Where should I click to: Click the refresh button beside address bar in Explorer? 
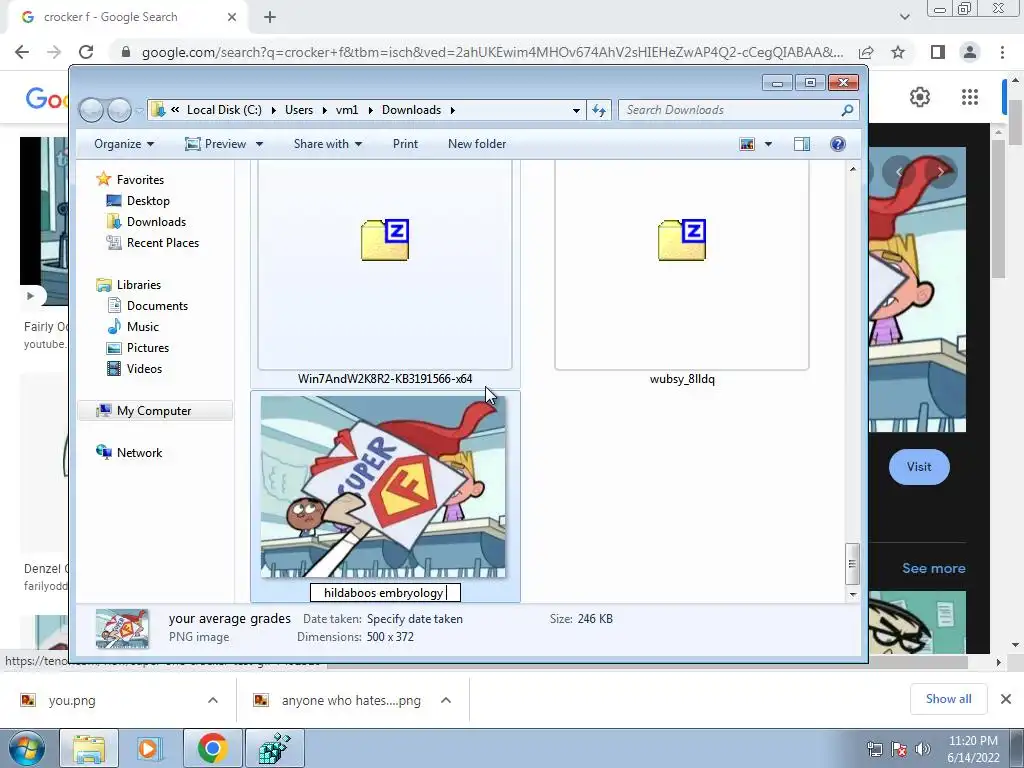(599, 110)
